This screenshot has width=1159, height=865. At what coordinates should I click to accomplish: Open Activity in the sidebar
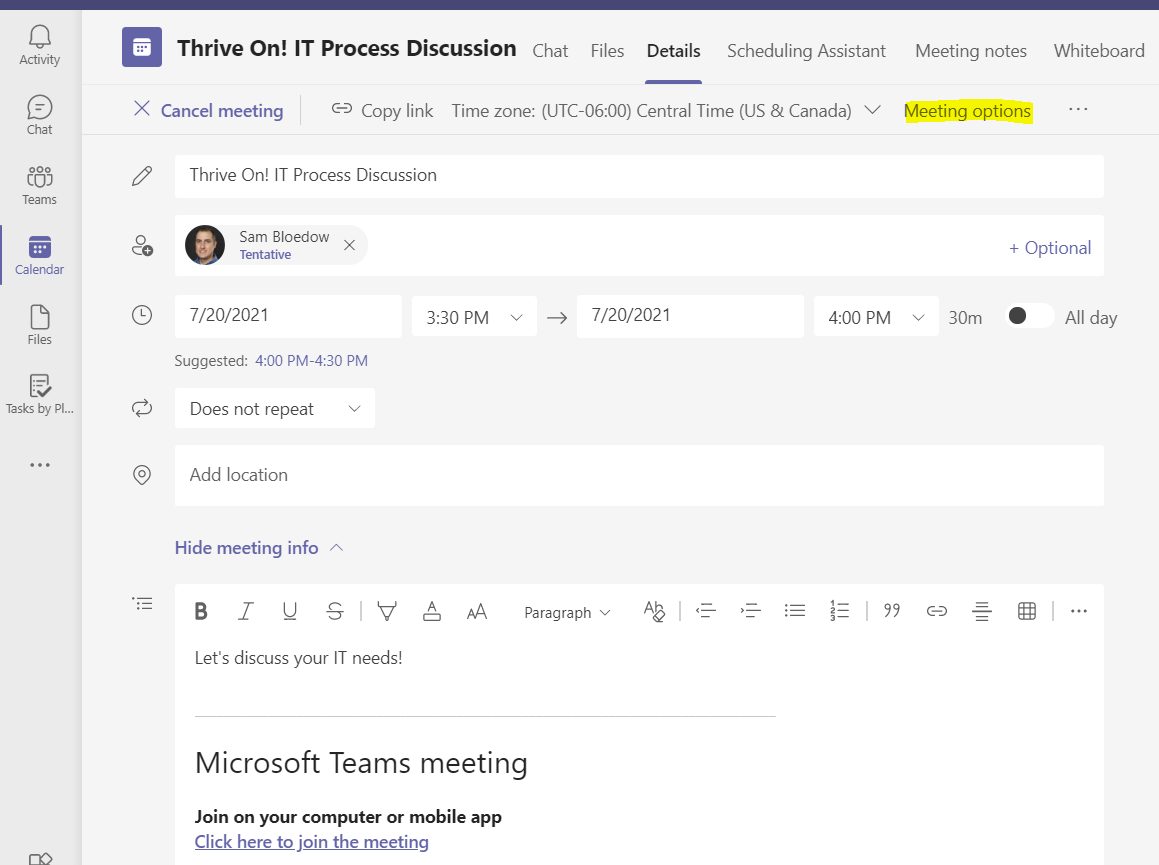click(39, 45)
